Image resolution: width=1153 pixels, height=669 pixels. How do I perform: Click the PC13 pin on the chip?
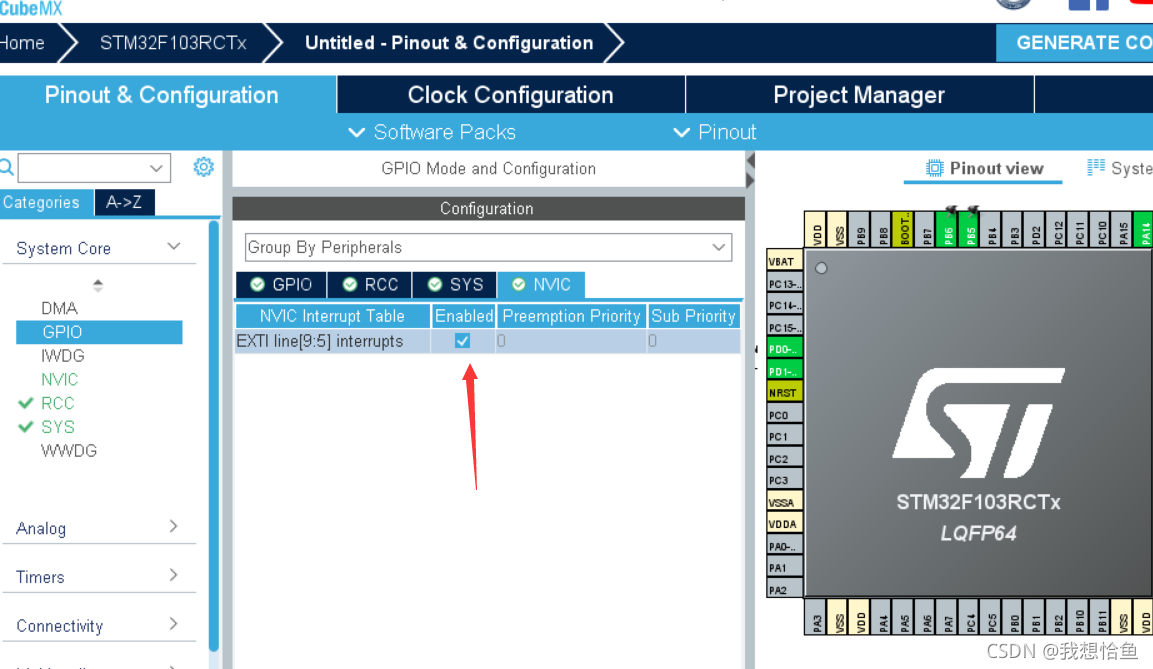click(x=785, y=284)
